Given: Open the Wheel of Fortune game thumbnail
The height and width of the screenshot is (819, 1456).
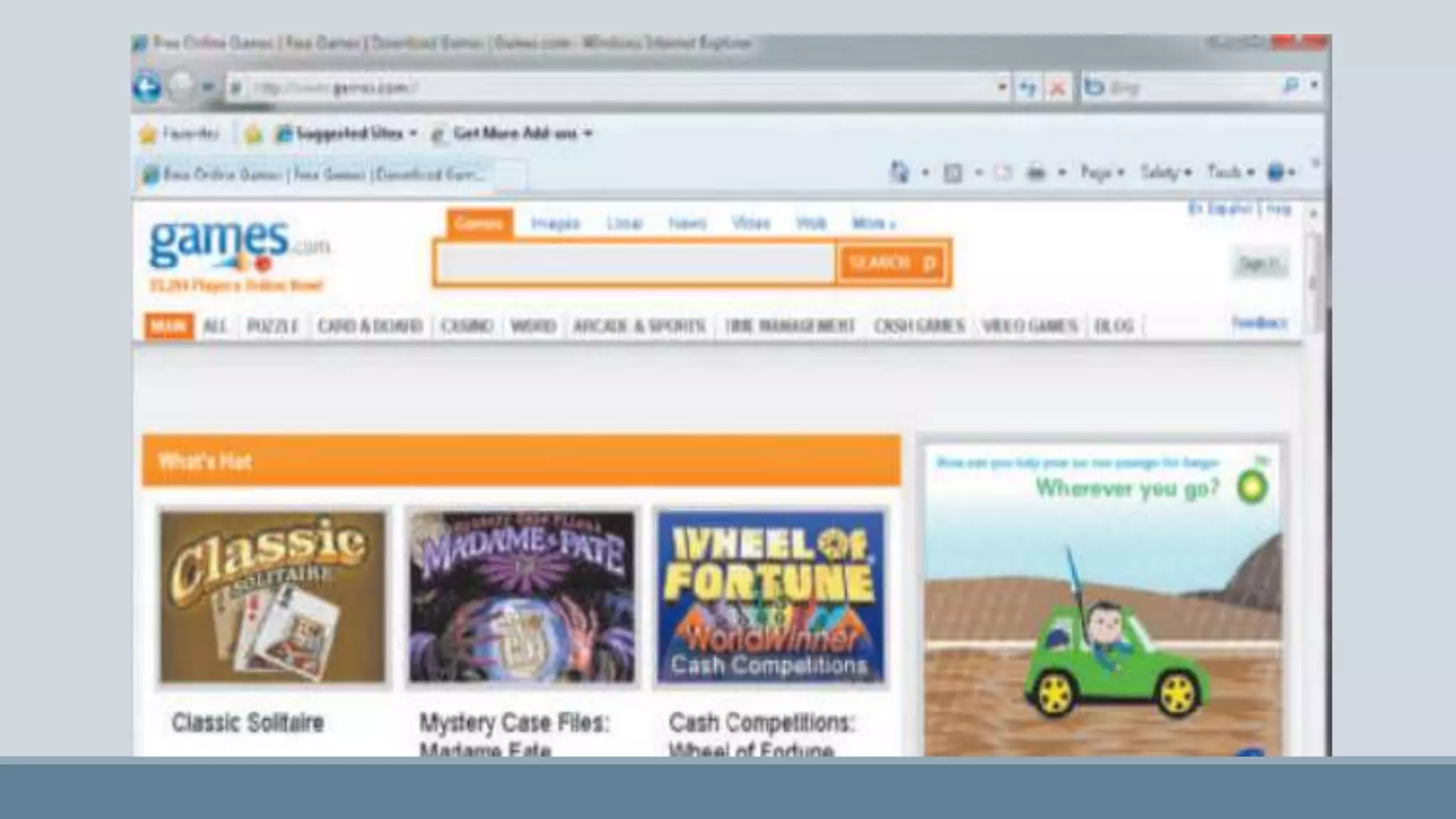Looking at the screenshot, I should point(771,597).
